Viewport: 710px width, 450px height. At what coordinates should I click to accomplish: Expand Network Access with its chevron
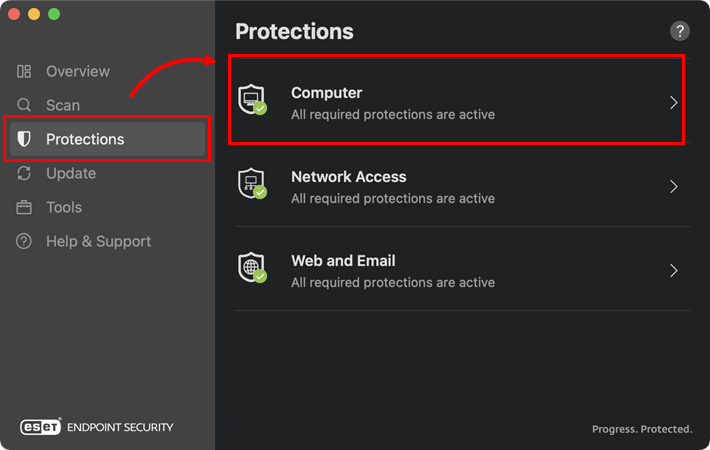tap(674, 187)
